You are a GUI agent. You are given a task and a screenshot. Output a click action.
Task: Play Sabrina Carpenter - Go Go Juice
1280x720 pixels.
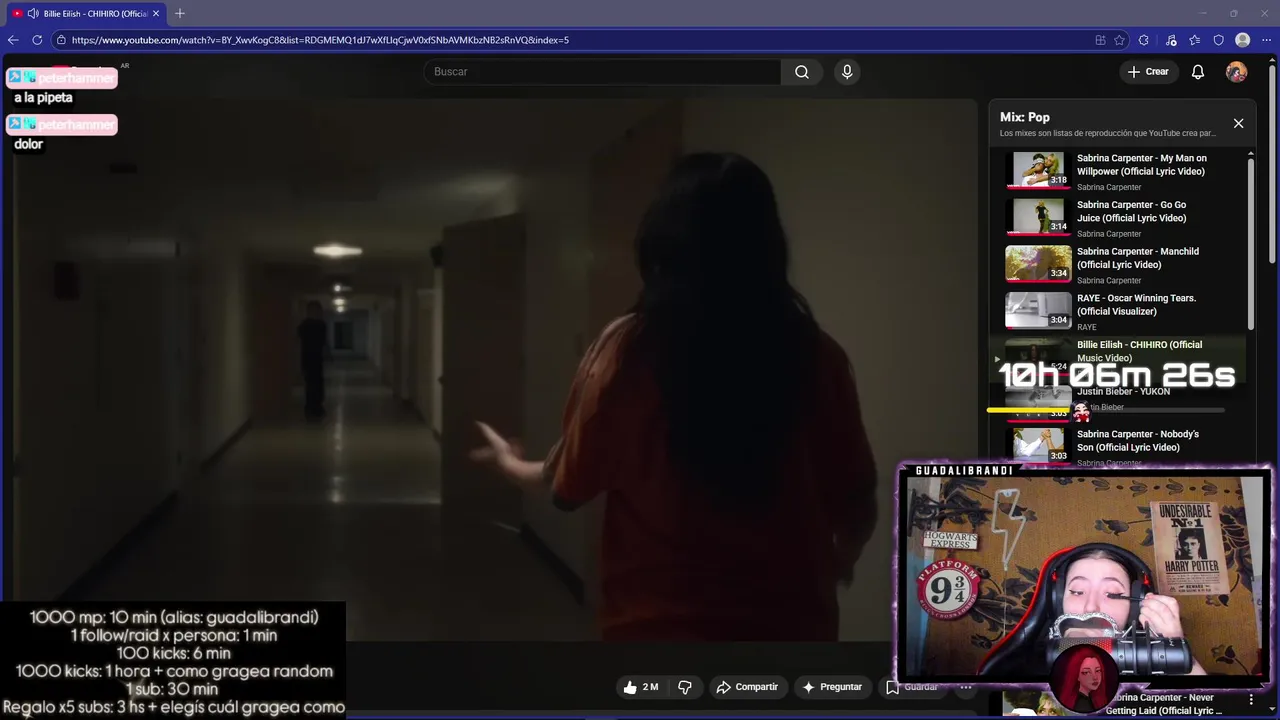(x=1132, y=211)
